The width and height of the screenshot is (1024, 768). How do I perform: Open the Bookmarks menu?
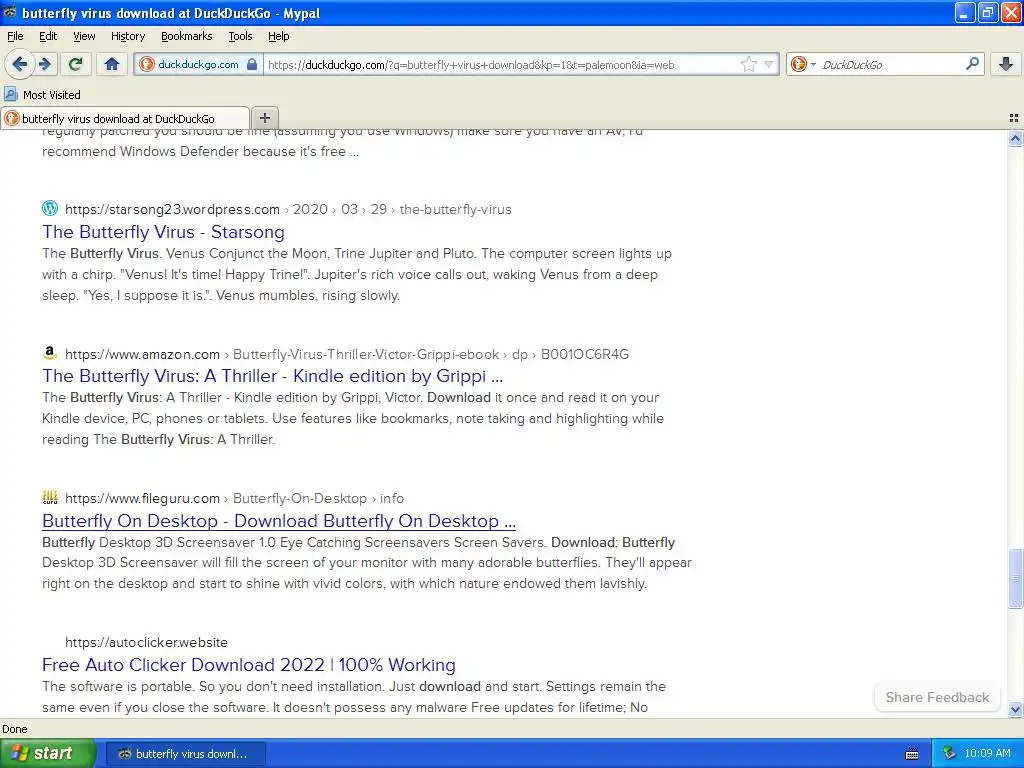tap(186, 36)
